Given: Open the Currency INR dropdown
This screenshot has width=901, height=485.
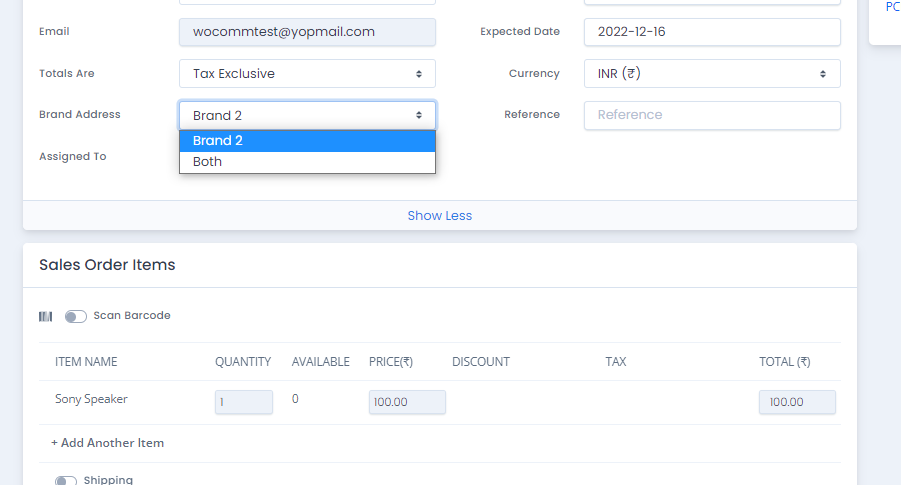Looking at the screenshot, I should (712, 74).
